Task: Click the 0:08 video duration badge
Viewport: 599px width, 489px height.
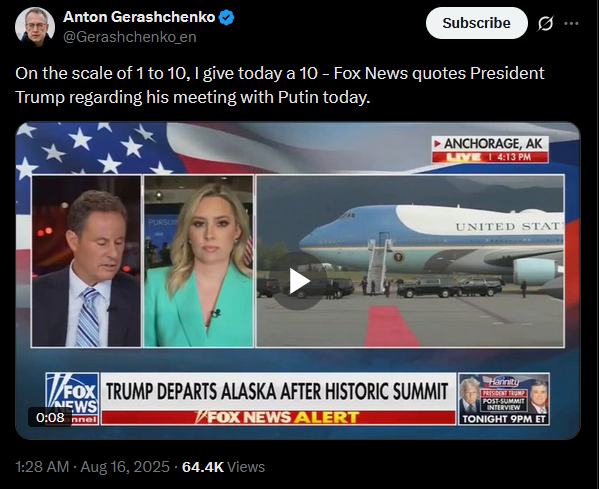Action: [x=50, y=417]
